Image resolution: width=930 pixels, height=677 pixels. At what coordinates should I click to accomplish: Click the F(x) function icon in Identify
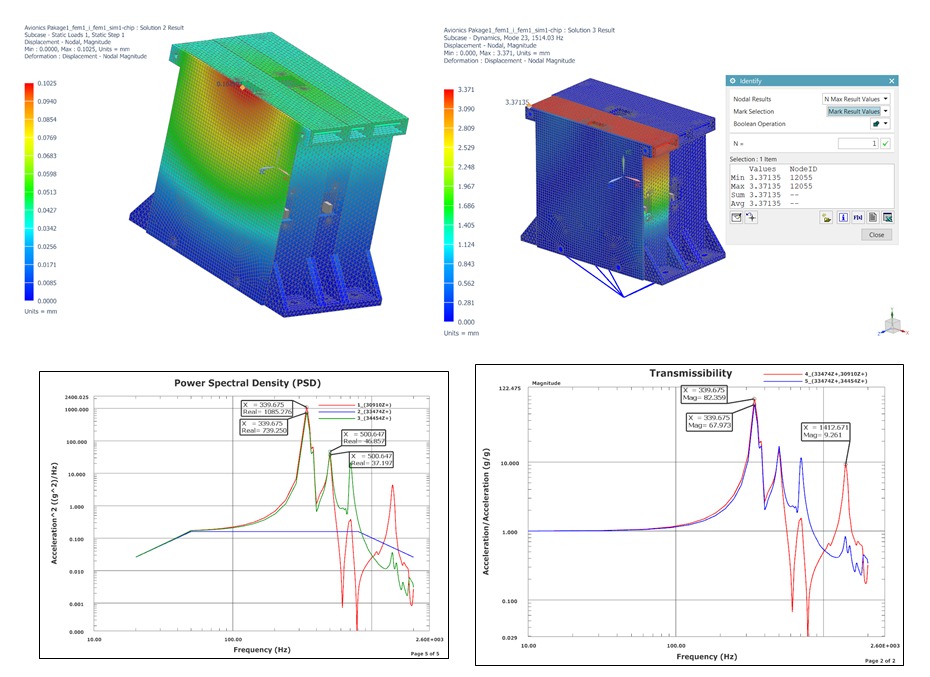(x=858, y=216)
